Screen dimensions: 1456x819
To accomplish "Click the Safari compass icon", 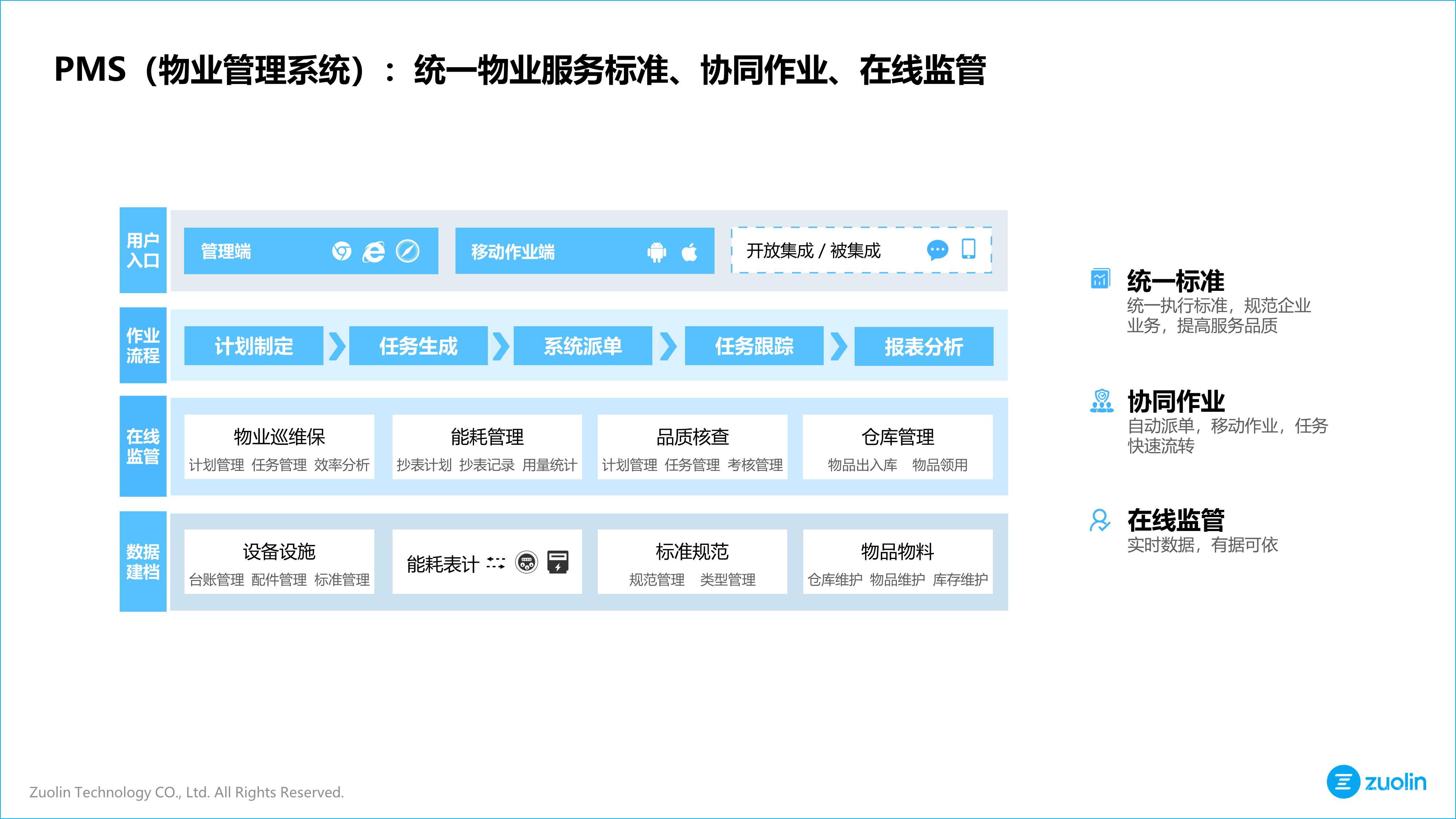I will 407,251.
